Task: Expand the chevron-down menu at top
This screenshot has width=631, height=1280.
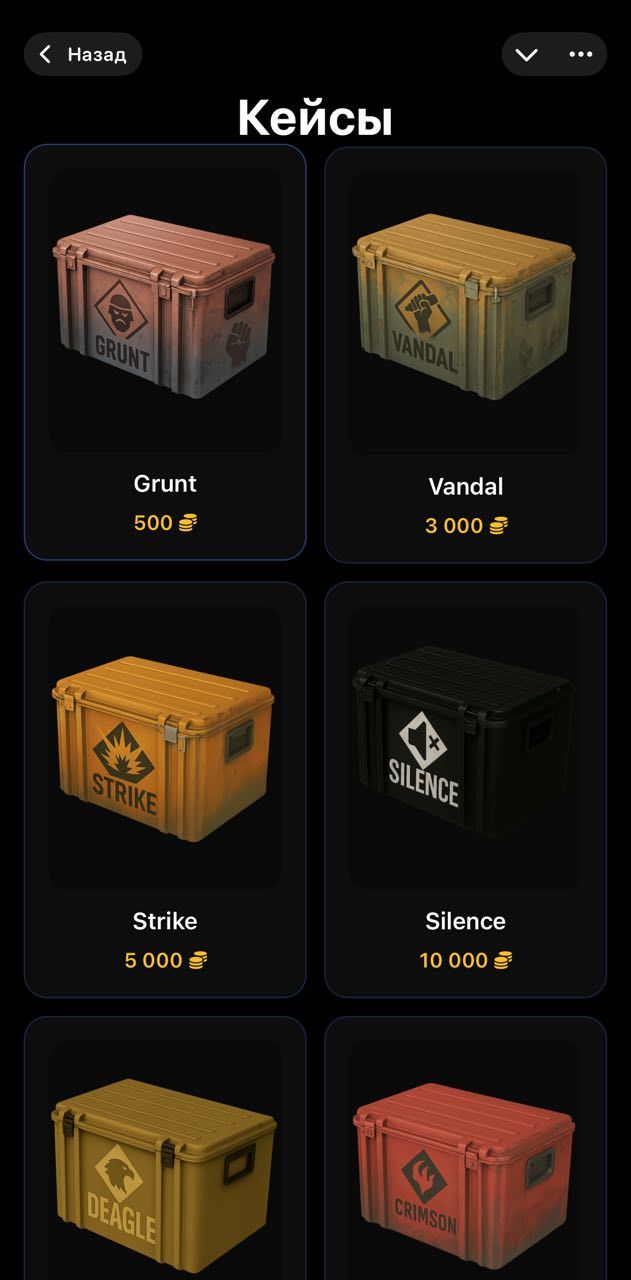Action: click(x=527, y=55)
